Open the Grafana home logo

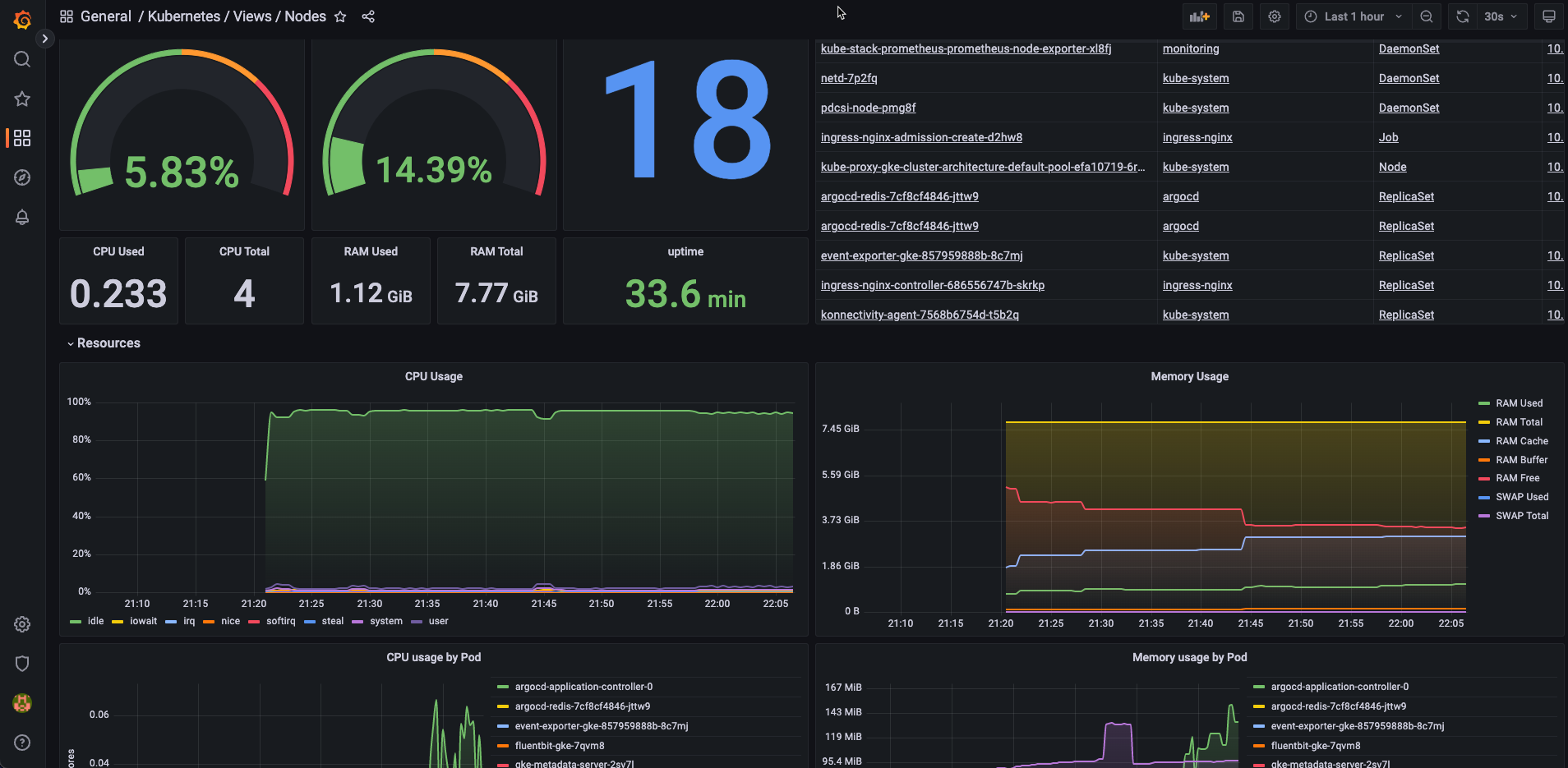[22, 20]
